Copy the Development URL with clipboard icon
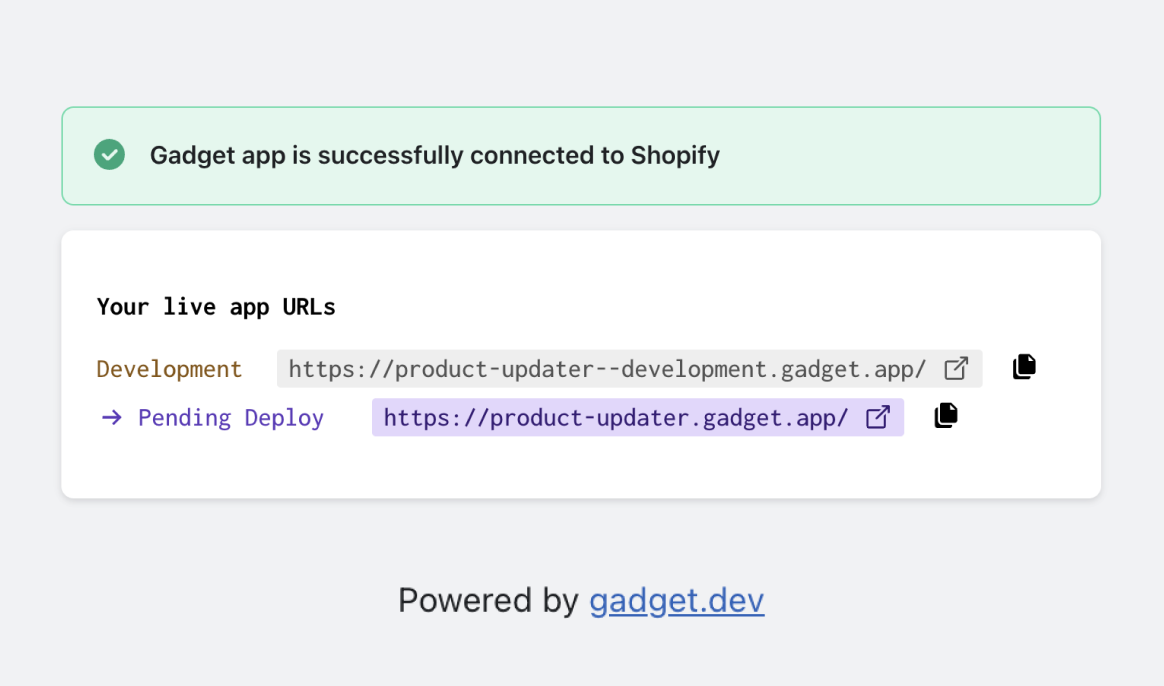Viewport: 1164px width, 686px height. 1024,367
